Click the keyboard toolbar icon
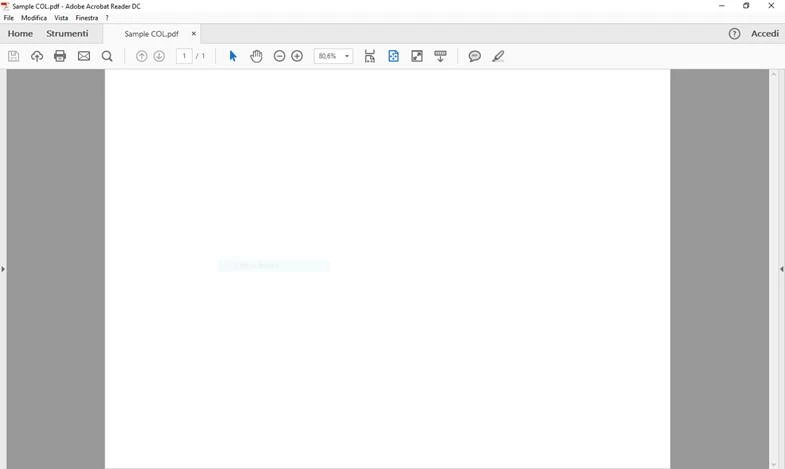The image size is (785, 469). coord(441,56)
